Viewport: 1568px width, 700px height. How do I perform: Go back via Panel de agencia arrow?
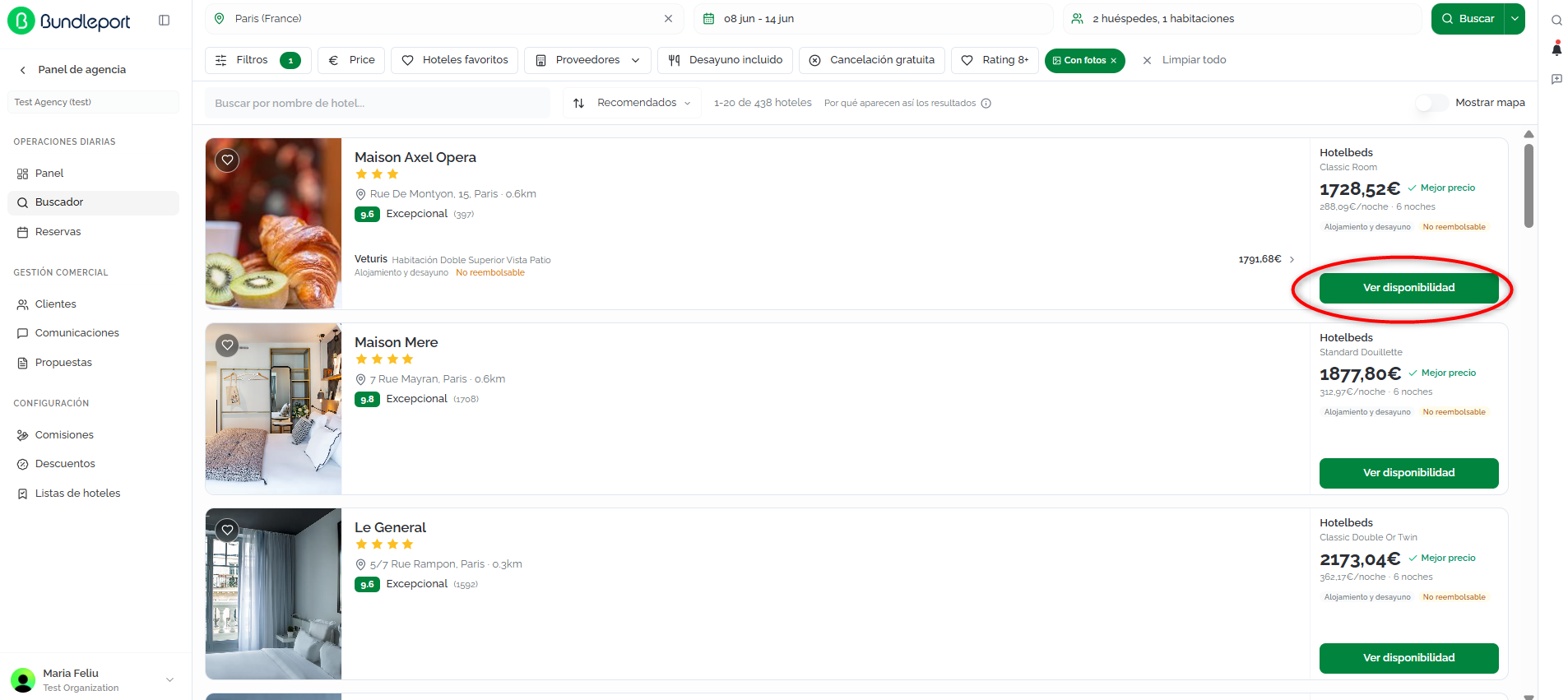(x=23, y=70)
